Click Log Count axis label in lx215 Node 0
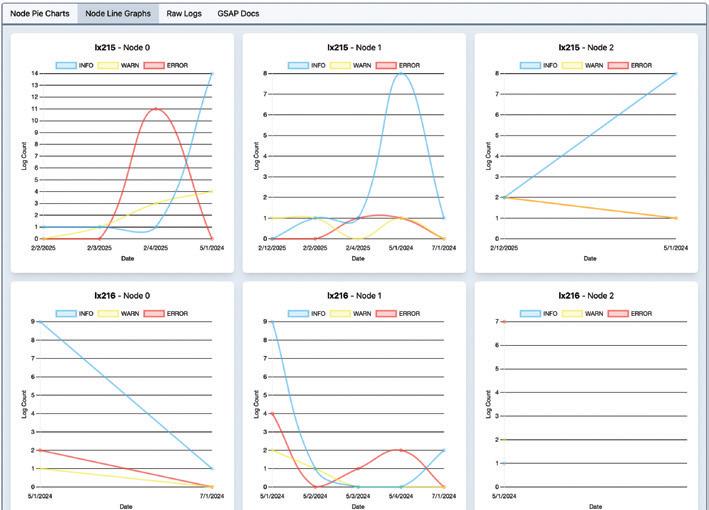The image size is (709, 510). (24, 156)
